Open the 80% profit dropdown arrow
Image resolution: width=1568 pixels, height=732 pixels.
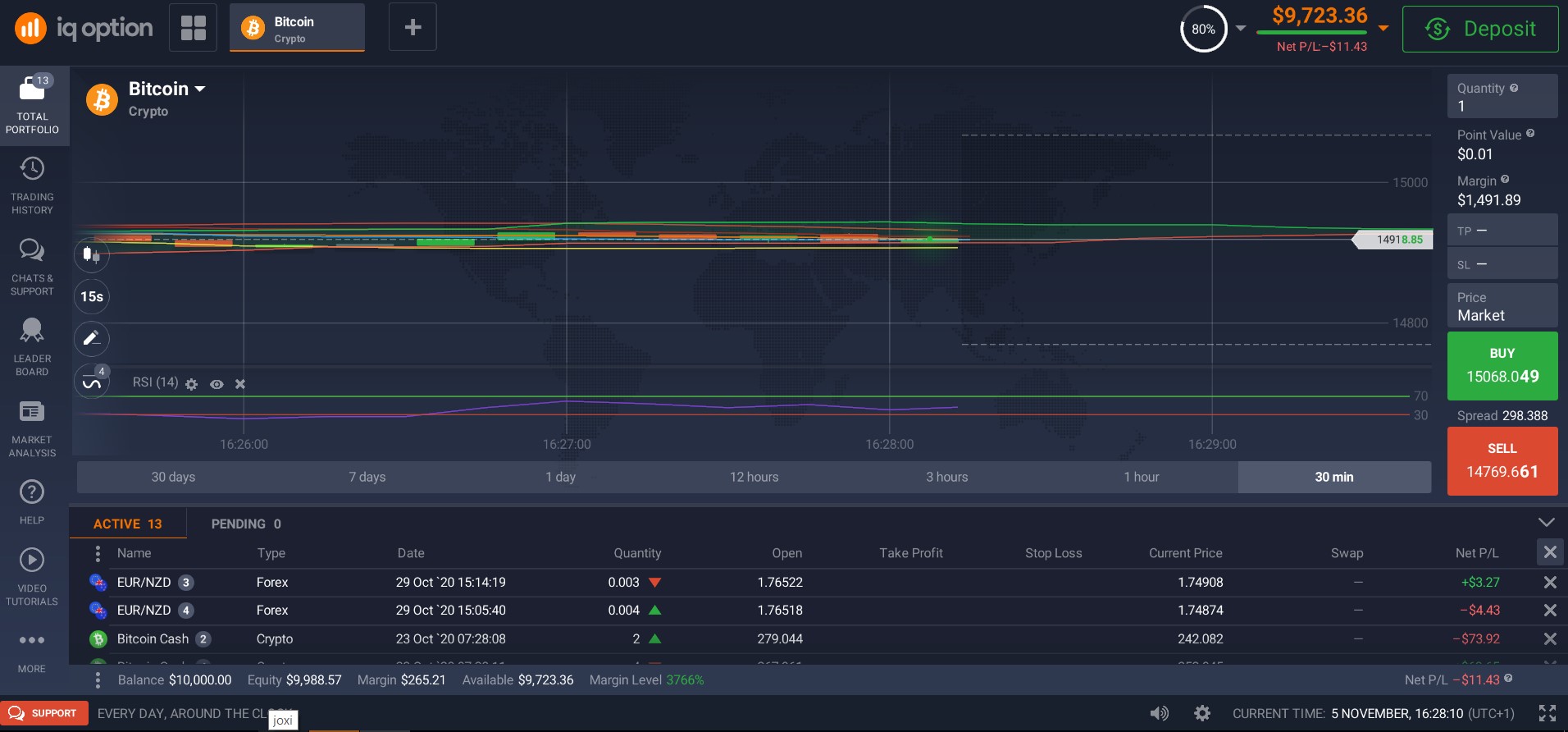click(1241, 28)
